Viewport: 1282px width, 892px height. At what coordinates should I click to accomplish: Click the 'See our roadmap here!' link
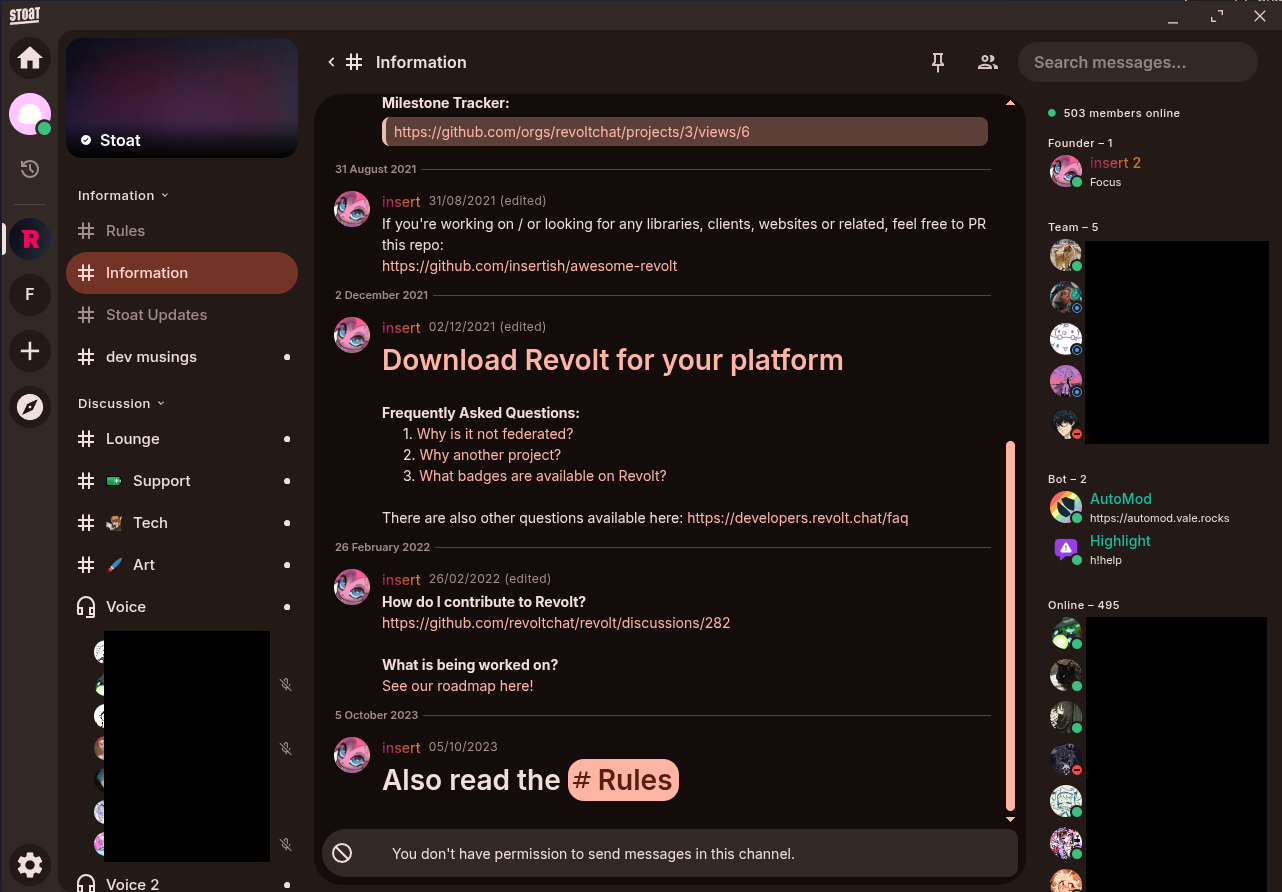point(457,686)
